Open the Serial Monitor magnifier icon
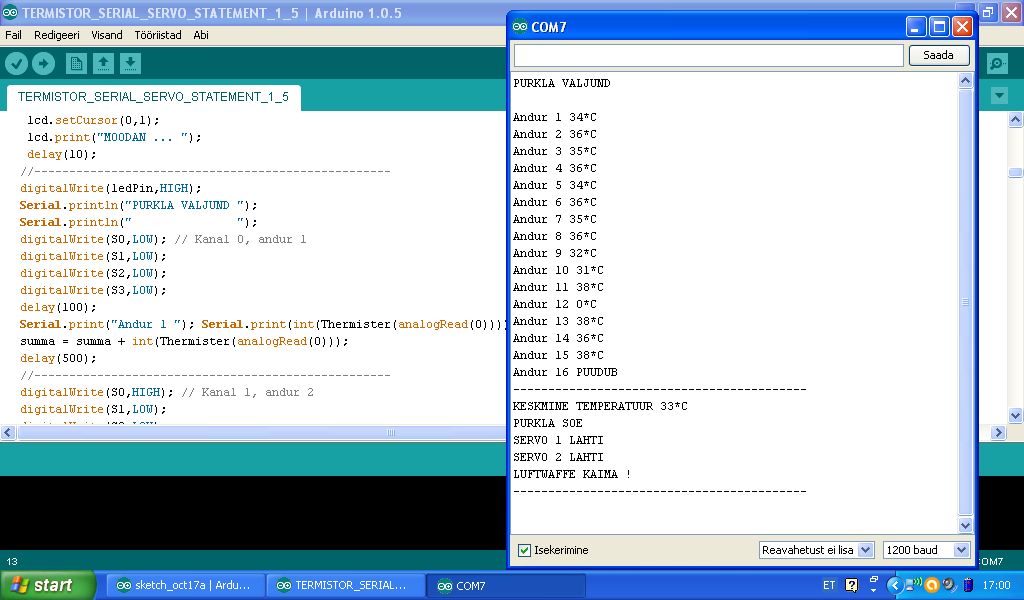Viewport: 1024px width, 600px height. 996,64
